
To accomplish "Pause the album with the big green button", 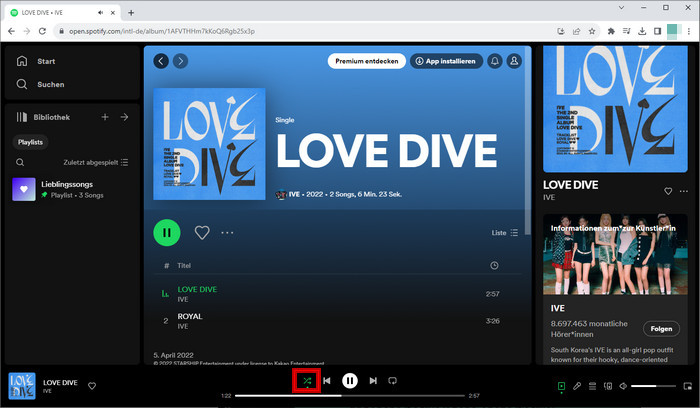I will click(167, 233).
